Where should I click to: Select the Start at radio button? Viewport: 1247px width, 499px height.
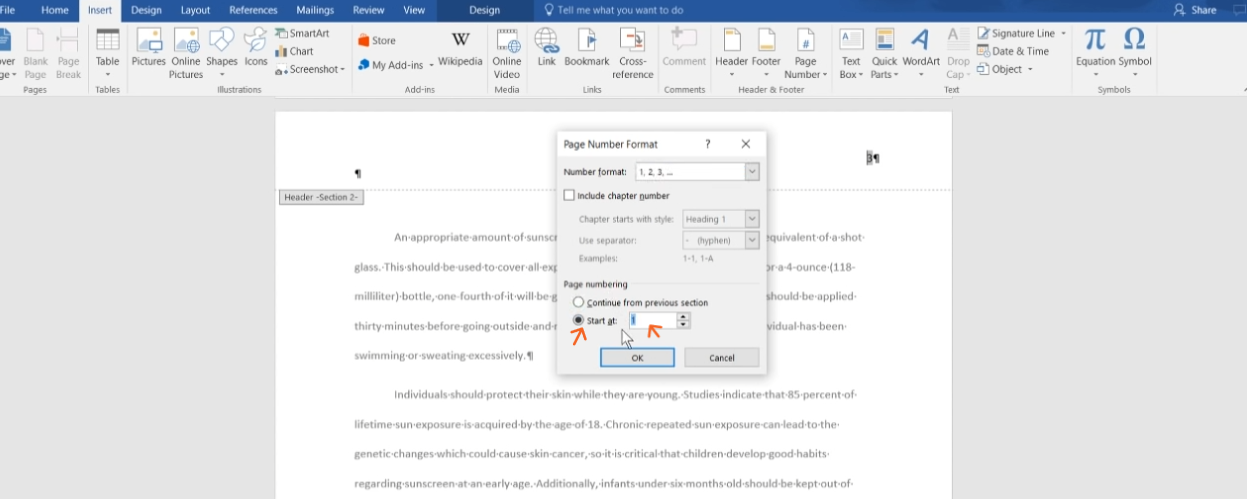[x=578, y=321]
